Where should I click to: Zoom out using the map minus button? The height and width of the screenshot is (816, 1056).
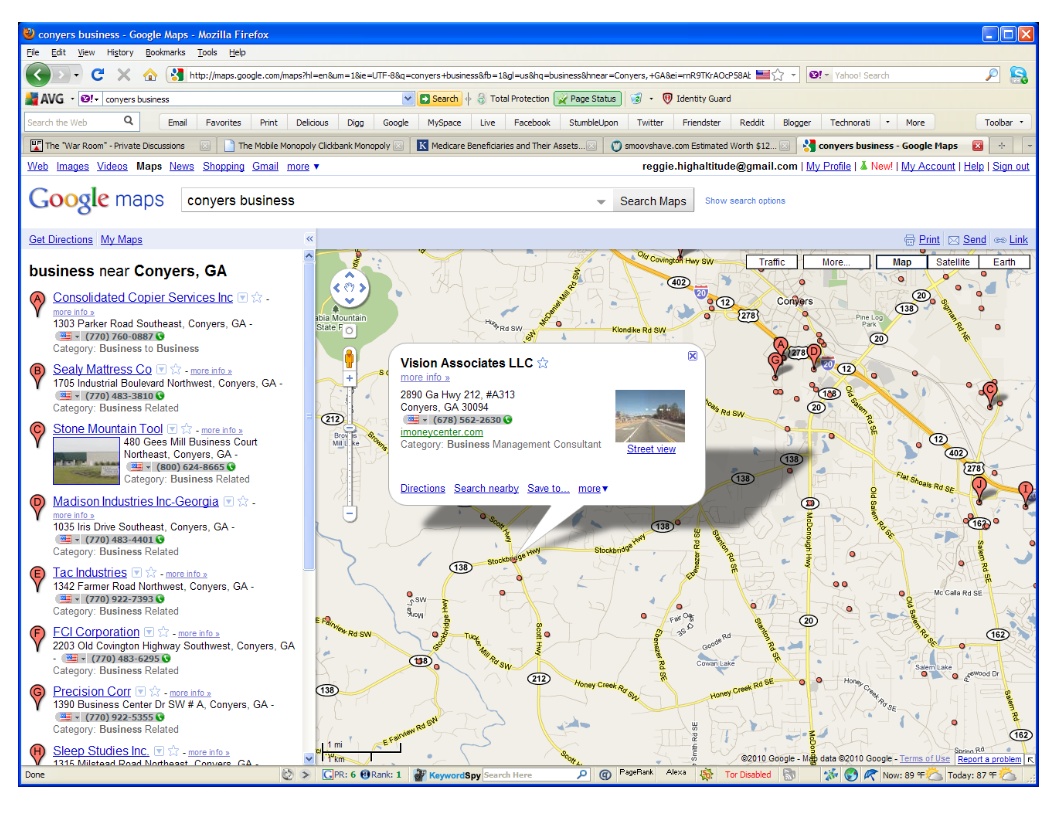pyautogui.click(x=350, y=513)
